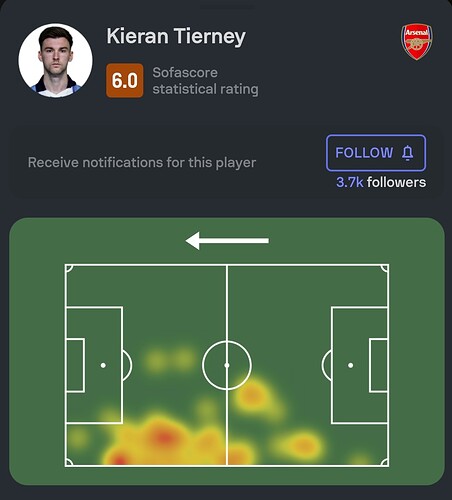Click the attack direction arrow

(227, 241)
